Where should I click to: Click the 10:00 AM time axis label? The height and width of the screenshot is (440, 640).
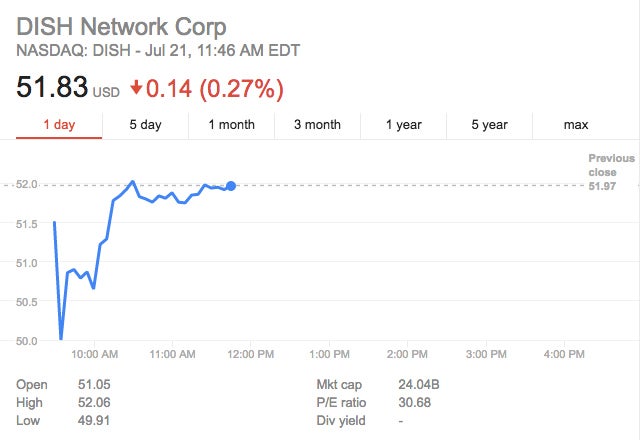pos(96,354)
